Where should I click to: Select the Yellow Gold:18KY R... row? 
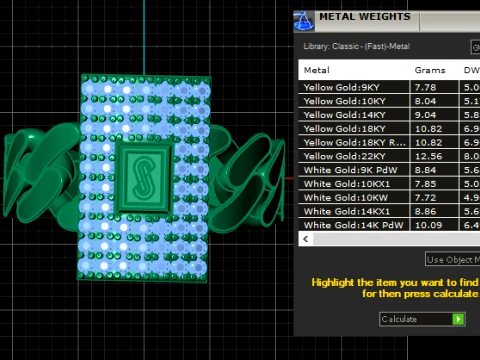click(389, 142)
